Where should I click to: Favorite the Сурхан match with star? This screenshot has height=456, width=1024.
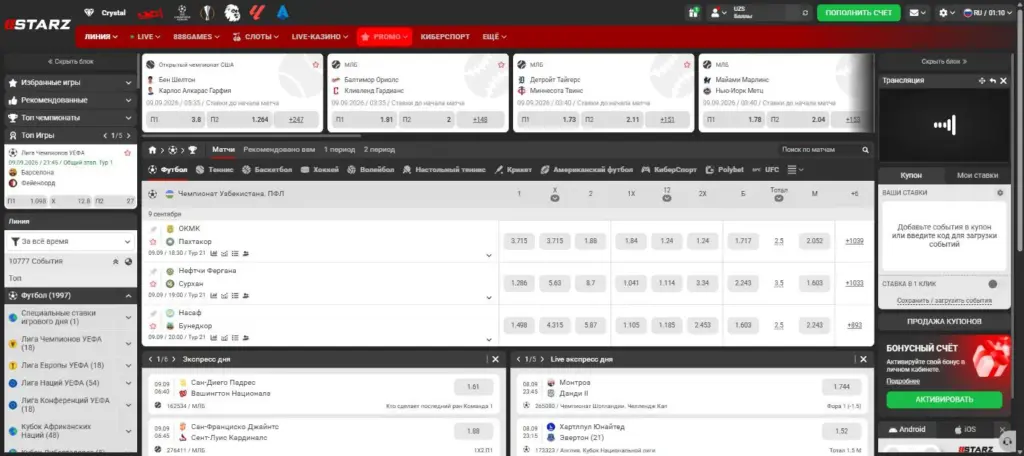click(153, 284)
